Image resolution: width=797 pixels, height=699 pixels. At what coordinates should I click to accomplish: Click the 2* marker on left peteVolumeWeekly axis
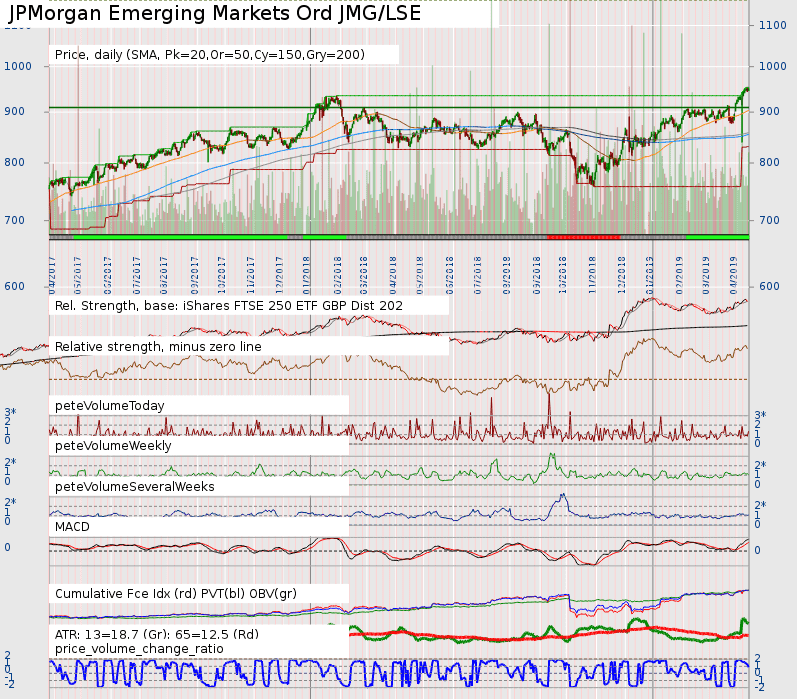pyautogui.click(x=10, y=462)
